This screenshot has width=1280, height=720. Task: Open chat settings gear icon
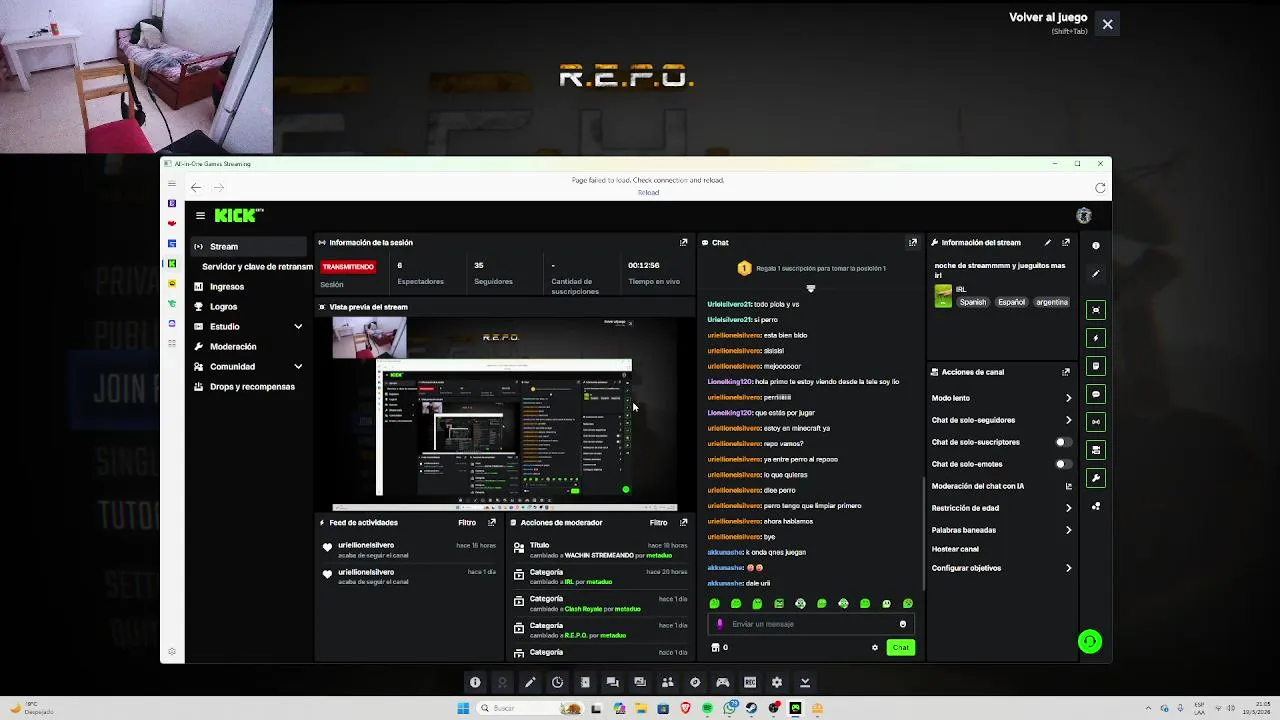(875, 647)
